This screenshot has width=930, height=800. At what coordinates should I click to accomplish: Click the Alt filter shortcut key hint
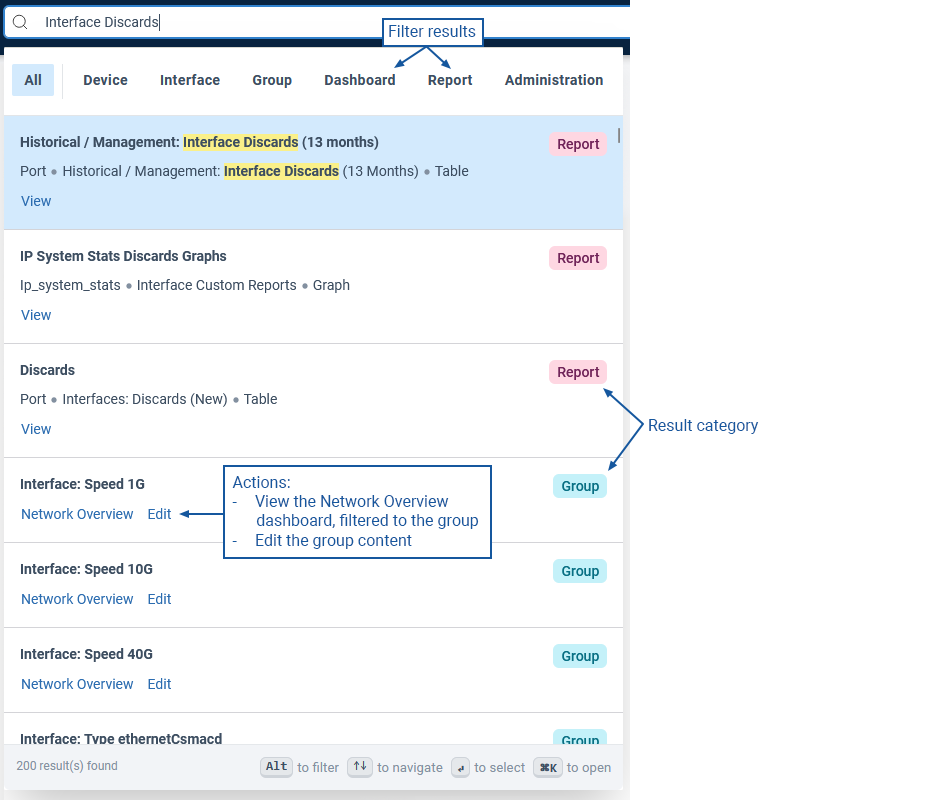pyautogui.click(x=277, y=767)
